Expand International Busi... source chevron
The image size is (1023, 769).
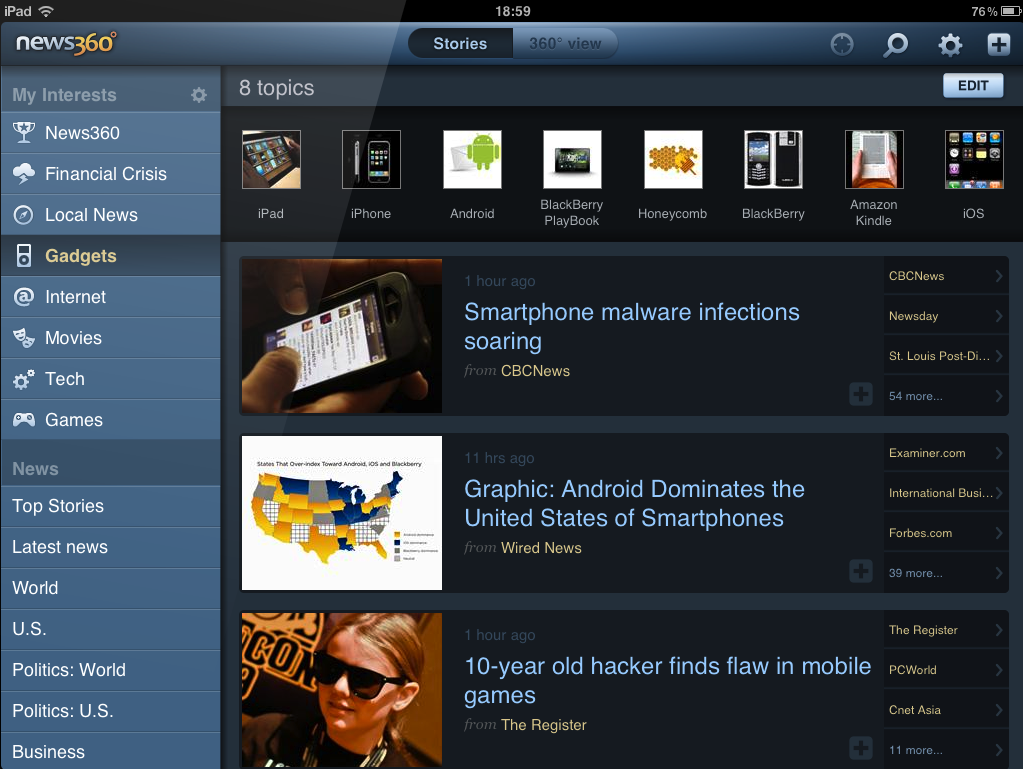click(x=998, y=493)
